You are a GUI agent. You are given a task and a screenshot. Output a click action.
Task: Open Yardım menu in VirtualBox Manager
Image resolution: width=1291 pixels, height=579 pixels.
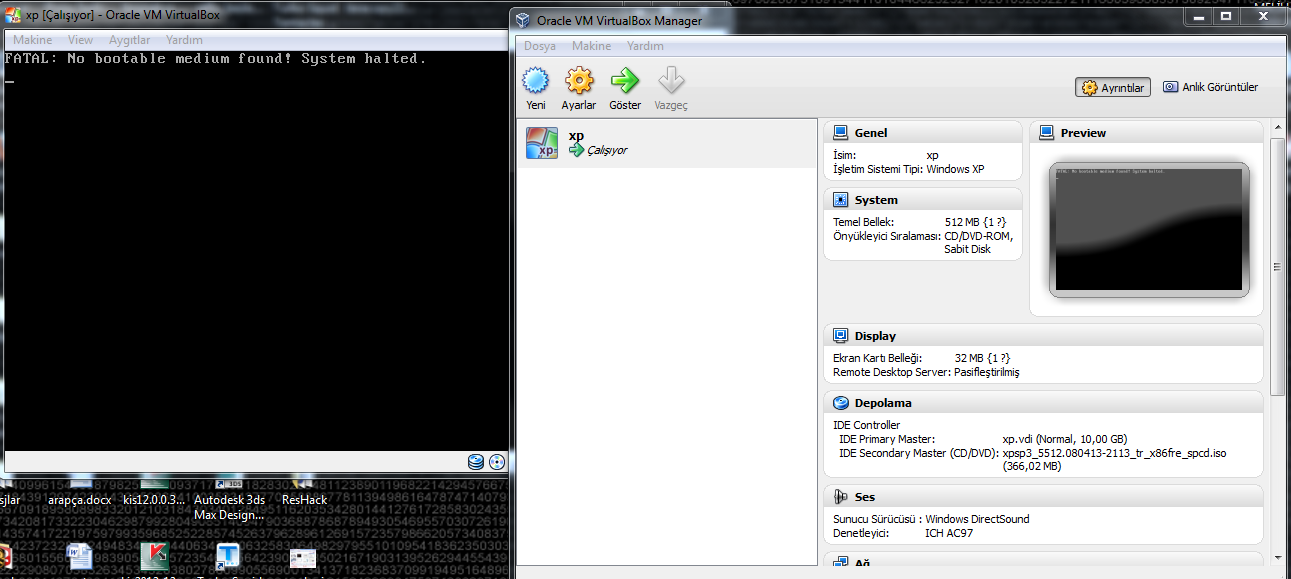645,46
